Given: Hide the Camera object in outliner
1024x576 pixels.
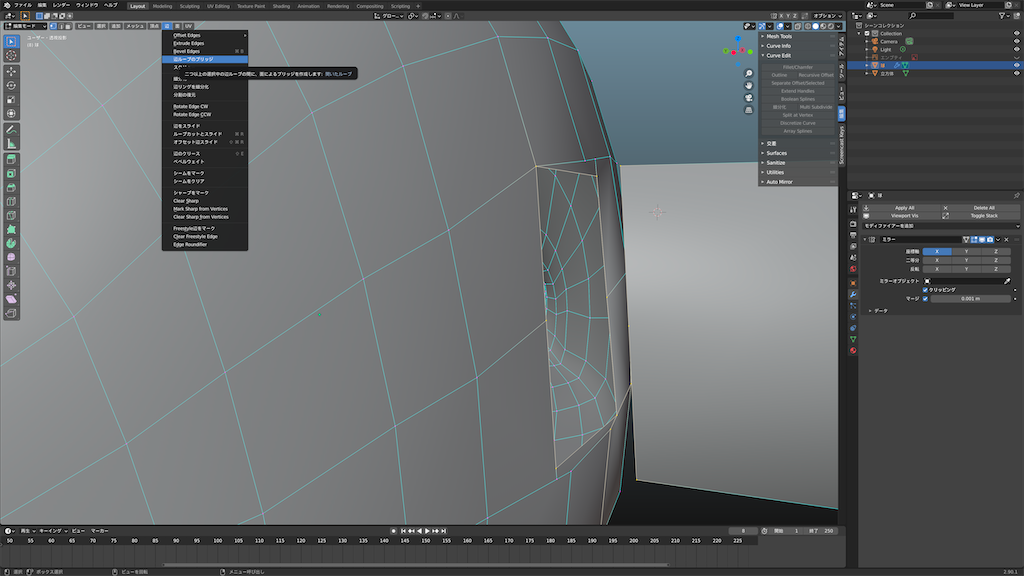Looking at the screenshot, I should click(x=1016, y=41).
